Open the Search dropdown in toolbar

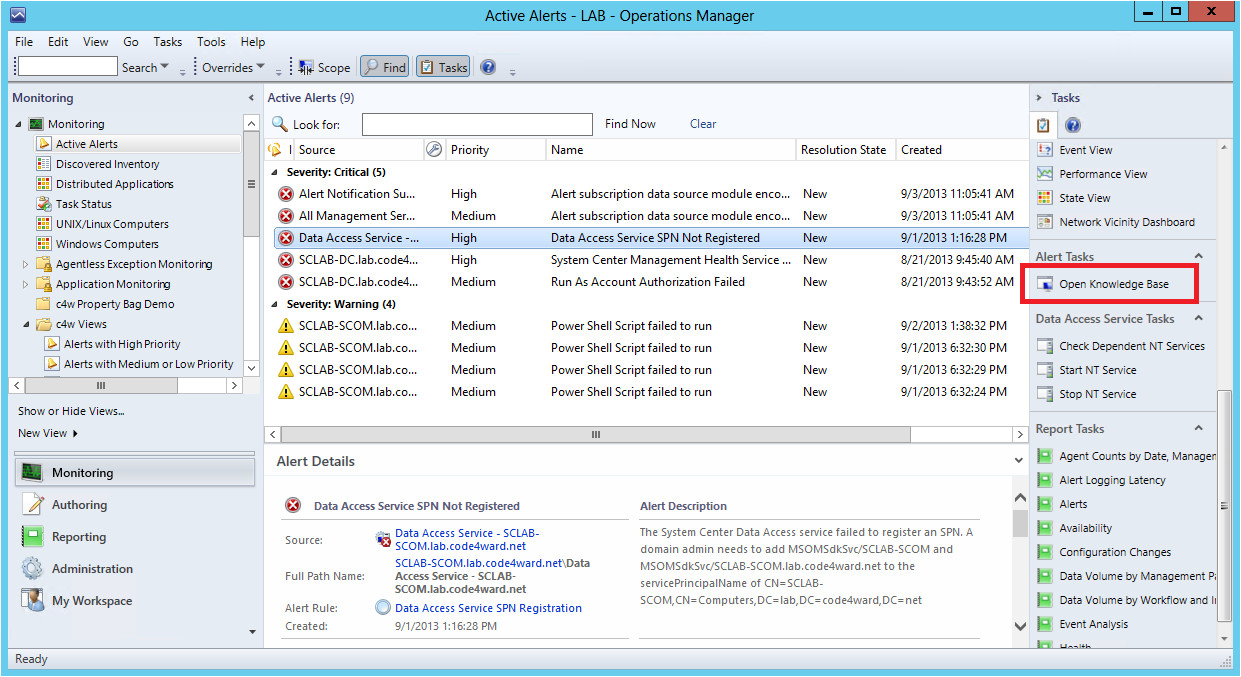(x=145, y=68)
